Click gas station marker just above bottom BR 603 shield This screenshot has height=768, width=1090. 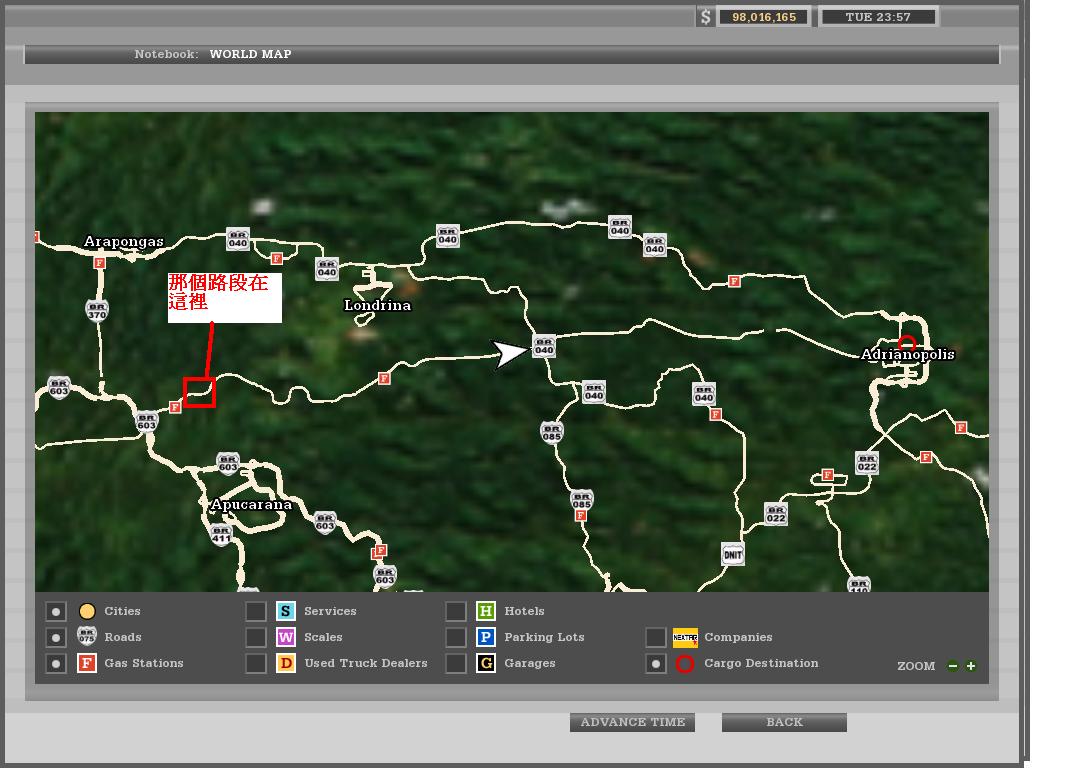point(379,552)
